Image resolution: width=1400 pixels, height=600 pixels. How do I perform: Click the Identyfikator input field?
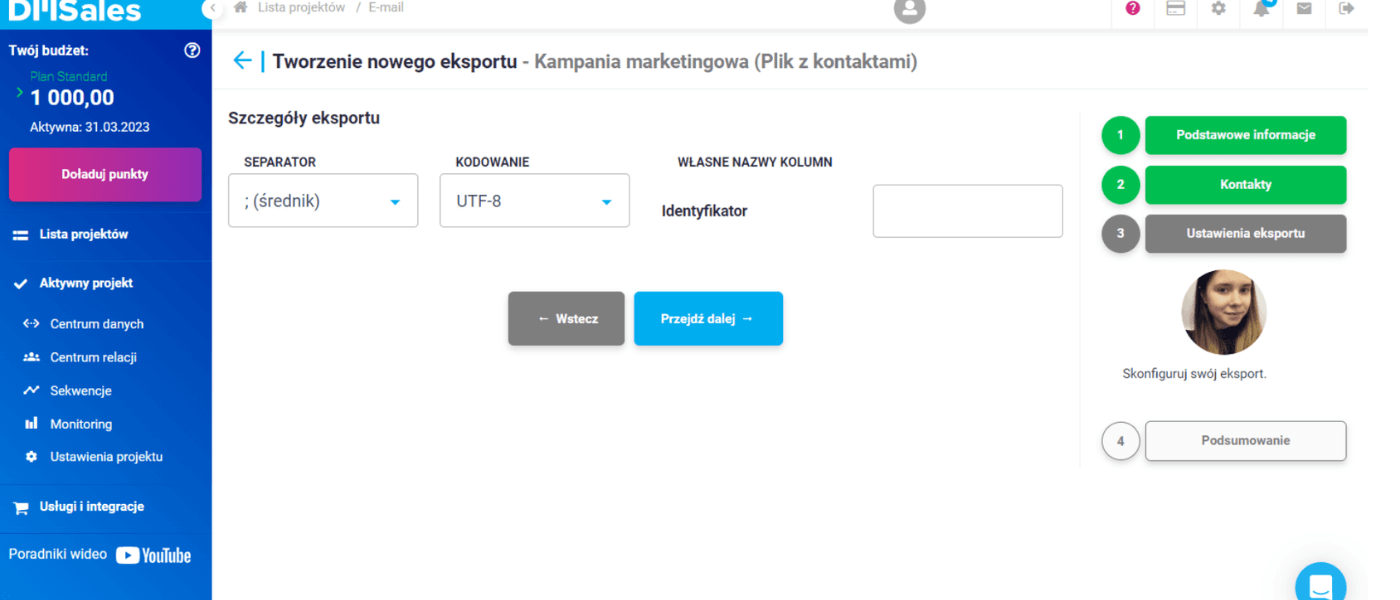coord(968,211)
